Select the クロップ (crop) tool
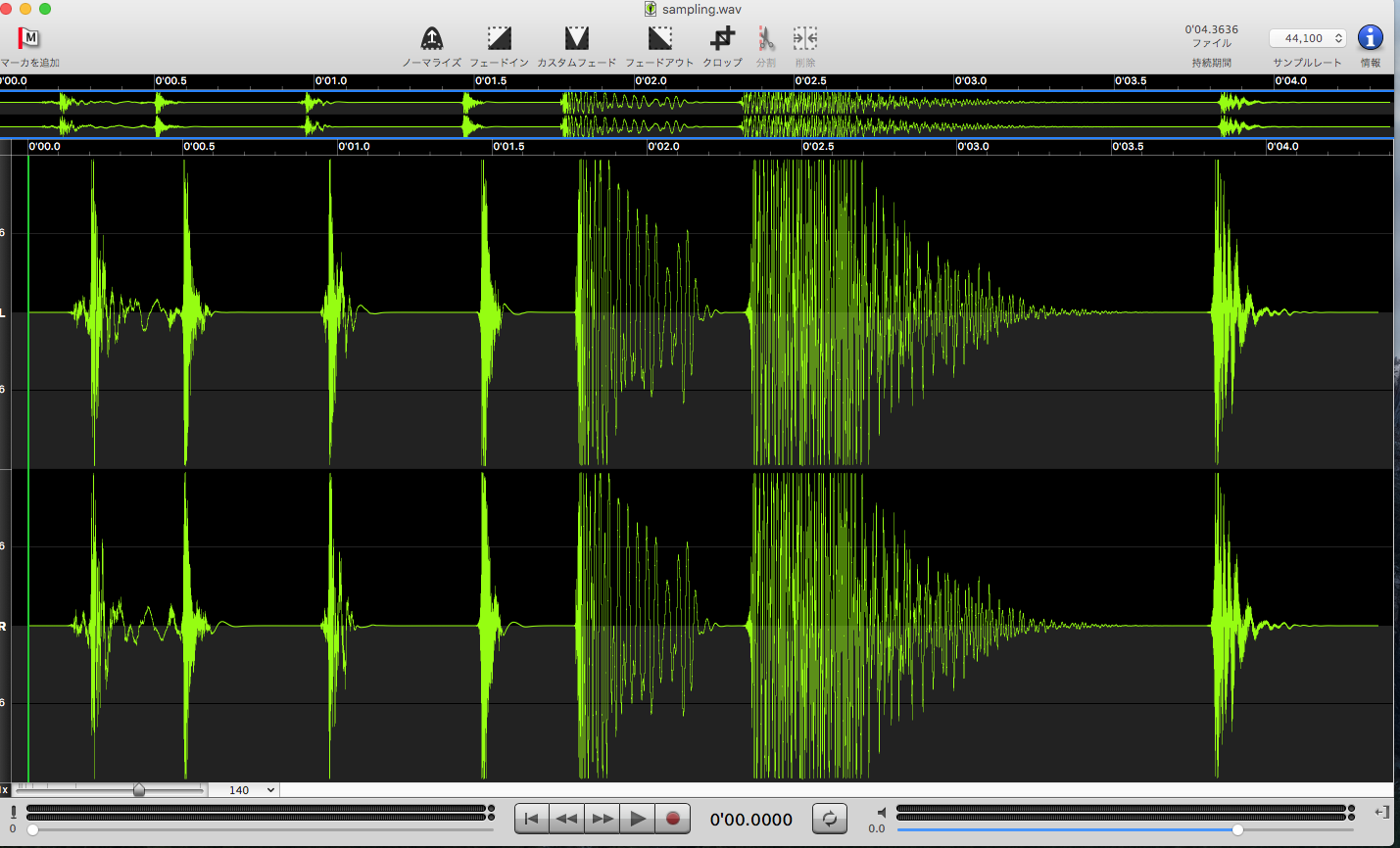 [722, 39]
